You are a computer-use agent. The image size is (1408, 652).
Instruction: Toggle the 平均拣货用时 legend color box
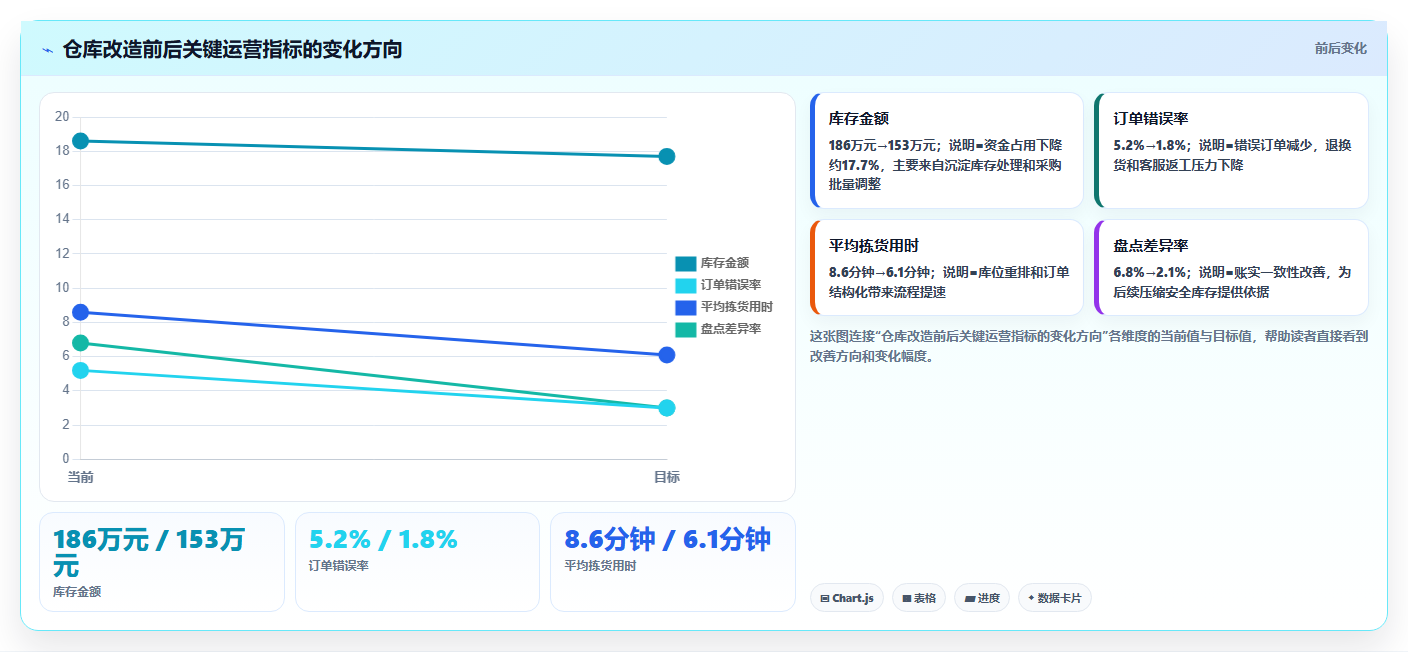[685, 307]
